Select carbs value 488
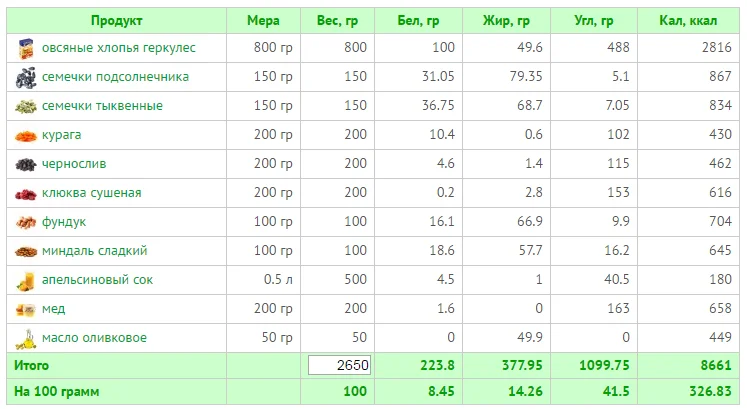This screenshot has height=409, width=747. [618, 47]
